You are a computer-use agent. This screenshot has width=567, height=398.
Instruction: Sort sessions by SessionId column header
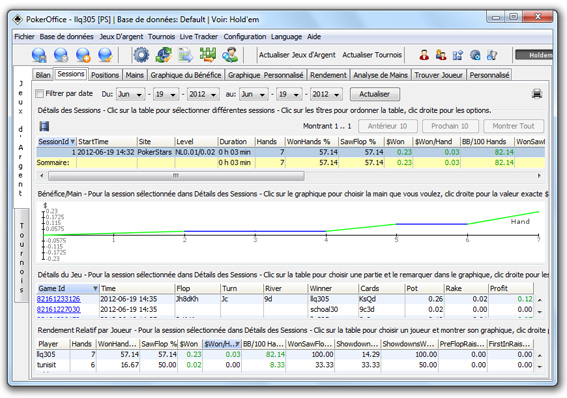click(56, 142)
